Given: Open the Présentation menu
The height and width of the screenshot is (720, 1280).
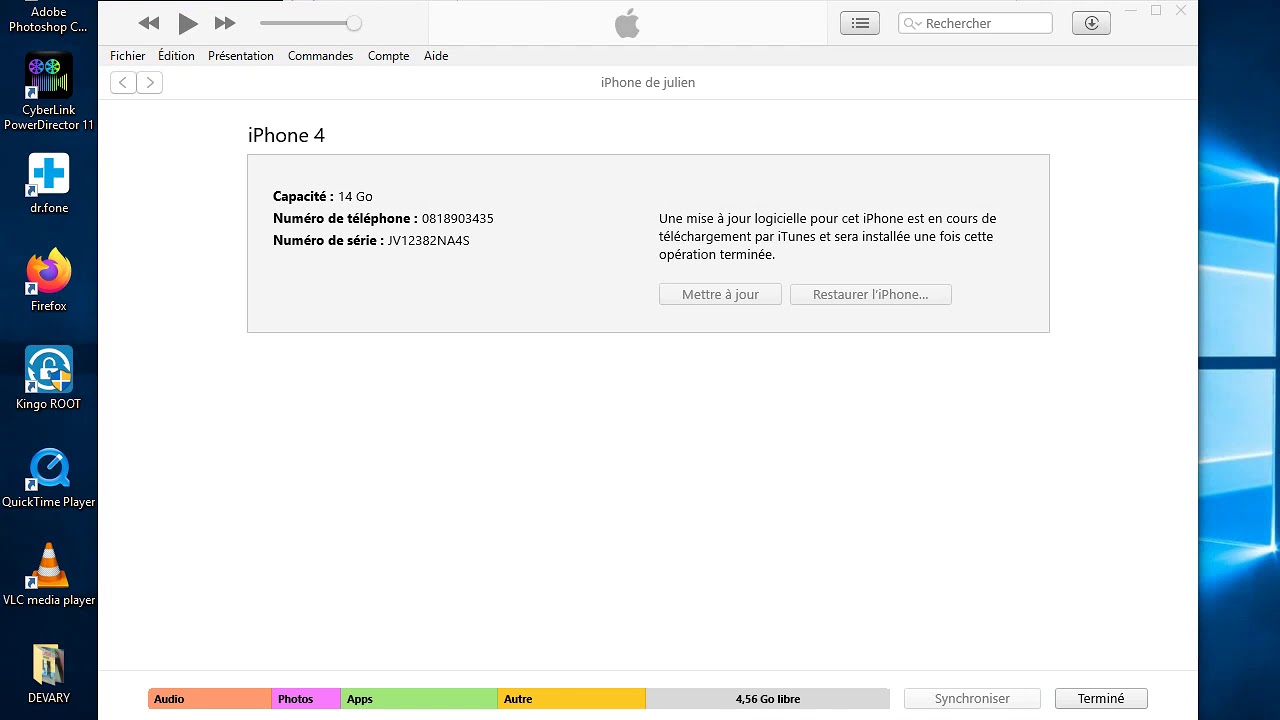Looking at the screenshot, I should pyautogui.click(x=241, y=56).
